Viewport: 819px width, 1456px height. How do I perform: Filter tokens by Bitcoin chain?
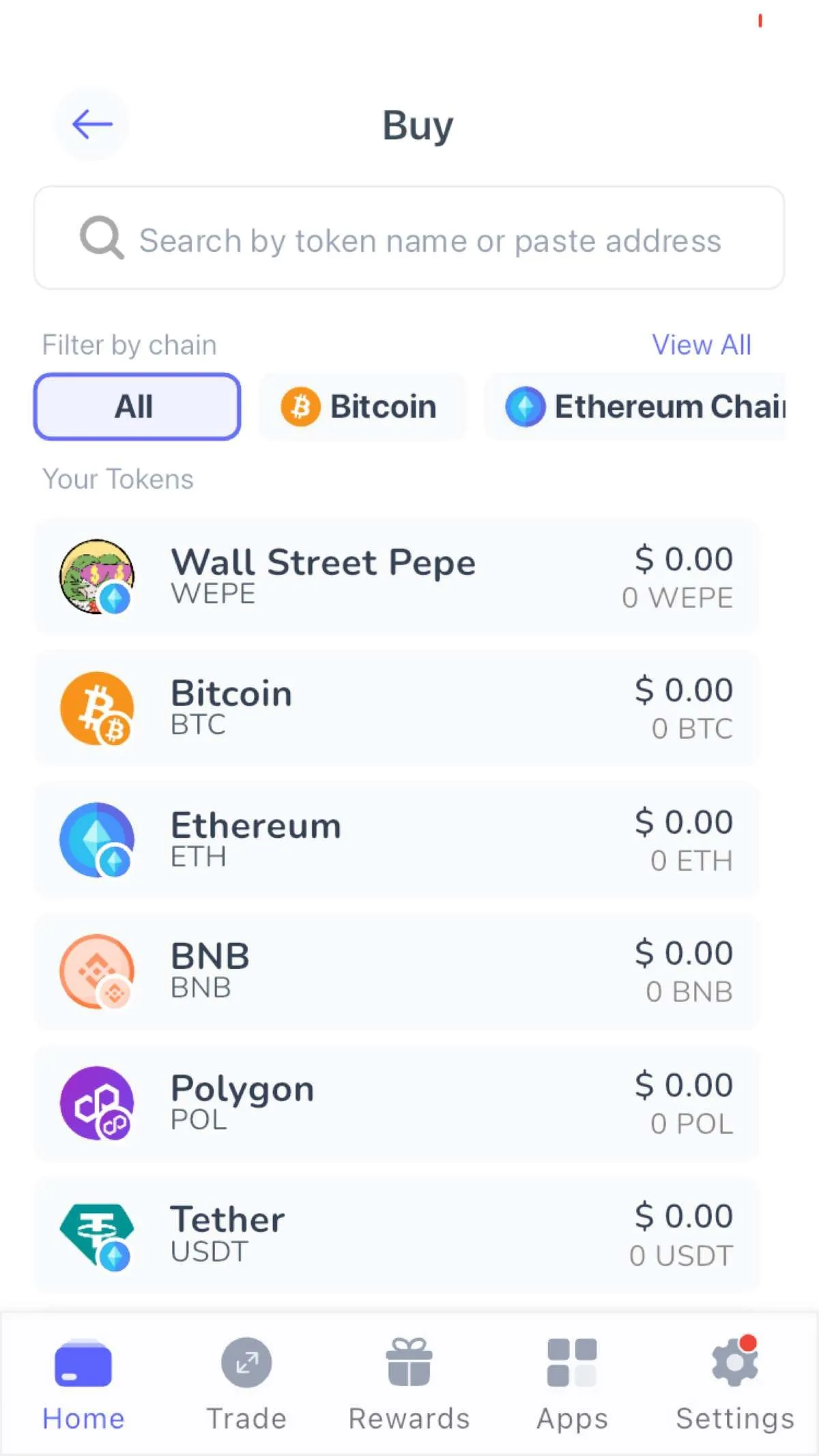point(362,407)
